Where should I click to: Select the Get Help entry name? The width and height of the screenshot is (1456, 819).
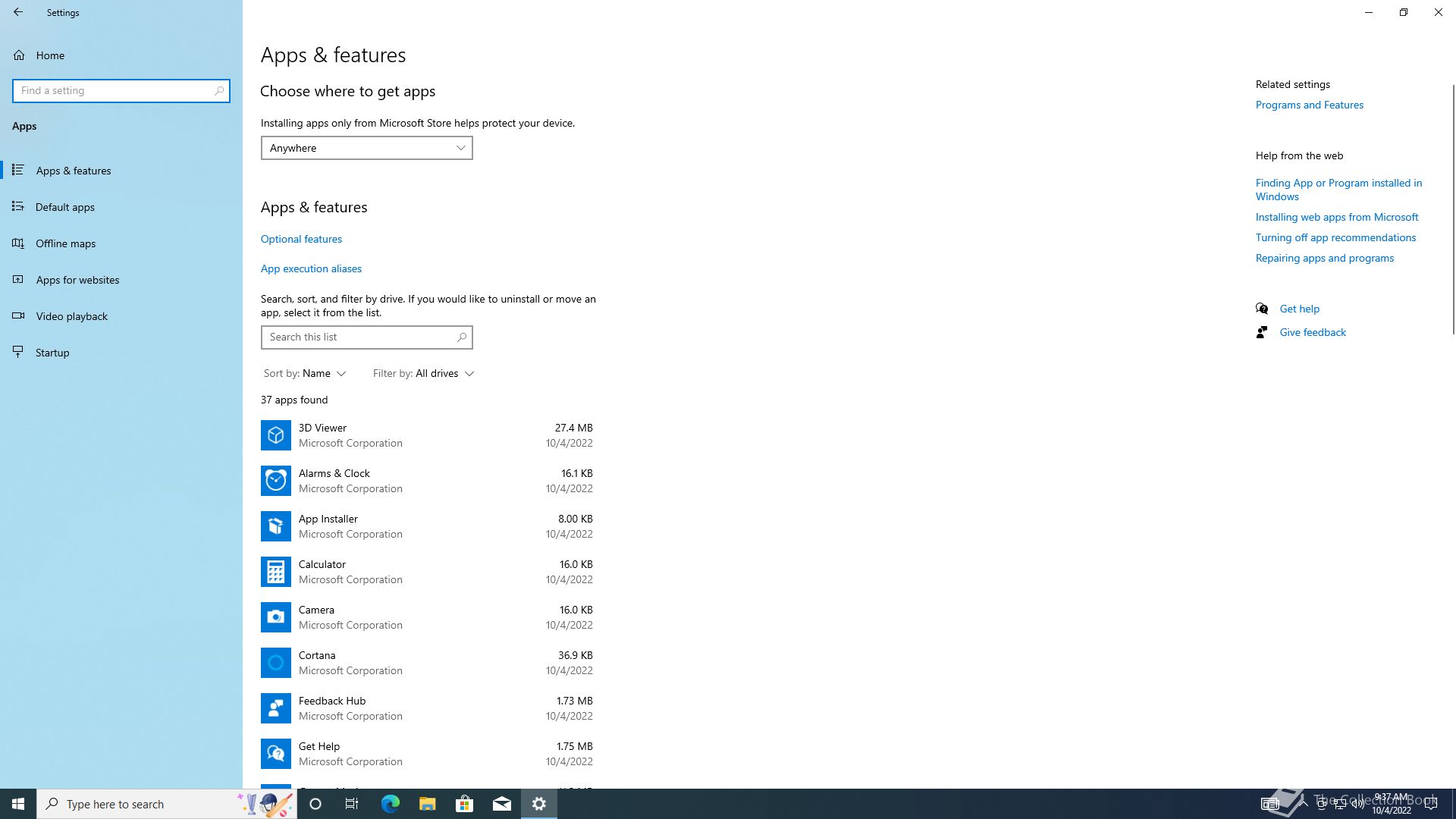[318, 746]
